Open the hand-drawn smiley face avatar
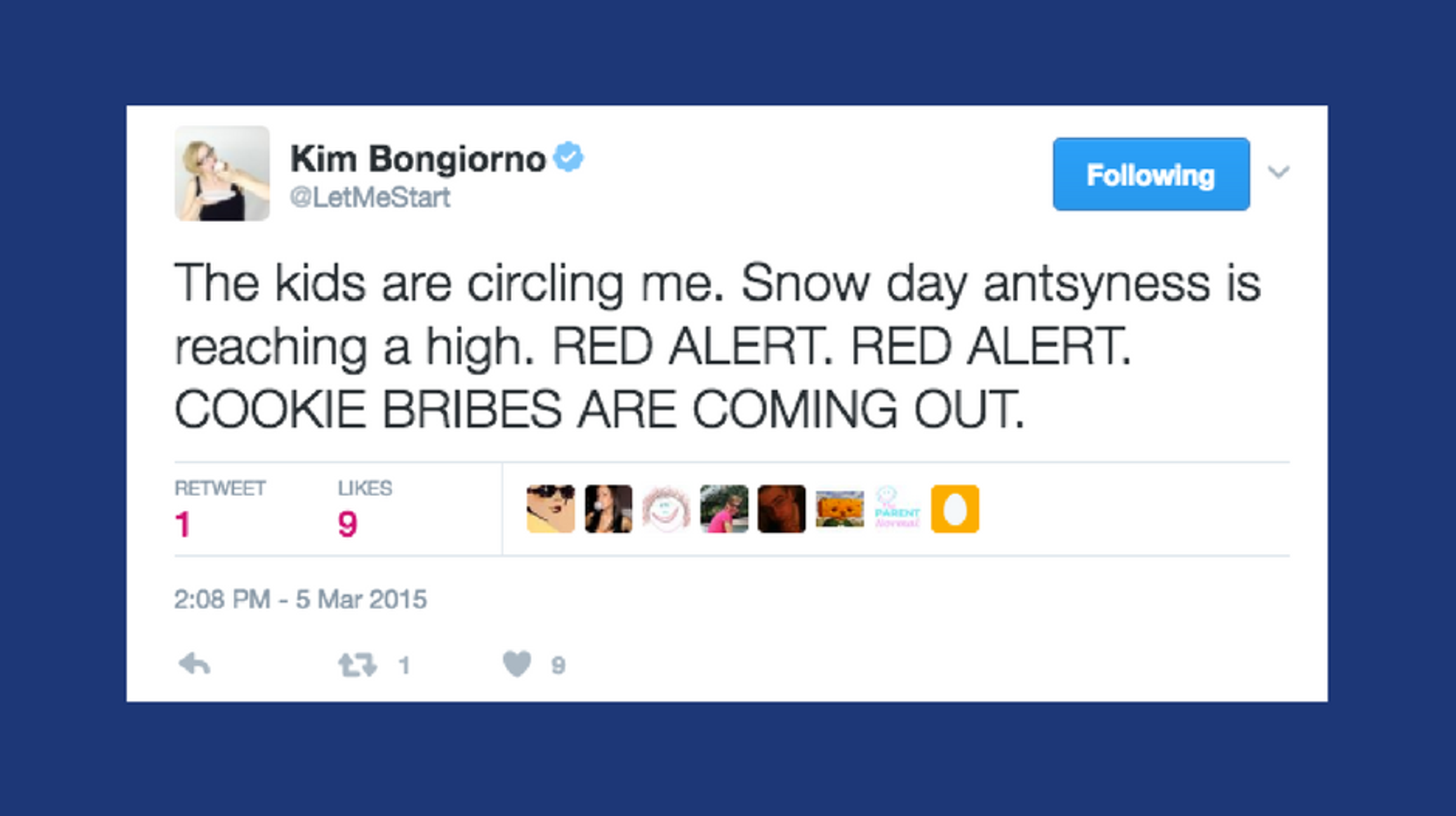The width and height of the screenshot is (1456, 816). tap(666, 509)
